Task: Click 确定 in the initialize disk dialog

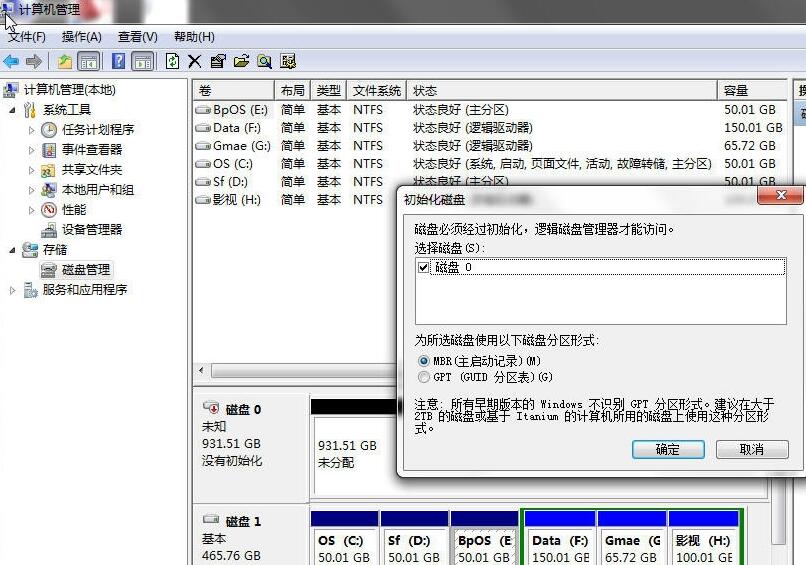Action: tap(668, 449)
